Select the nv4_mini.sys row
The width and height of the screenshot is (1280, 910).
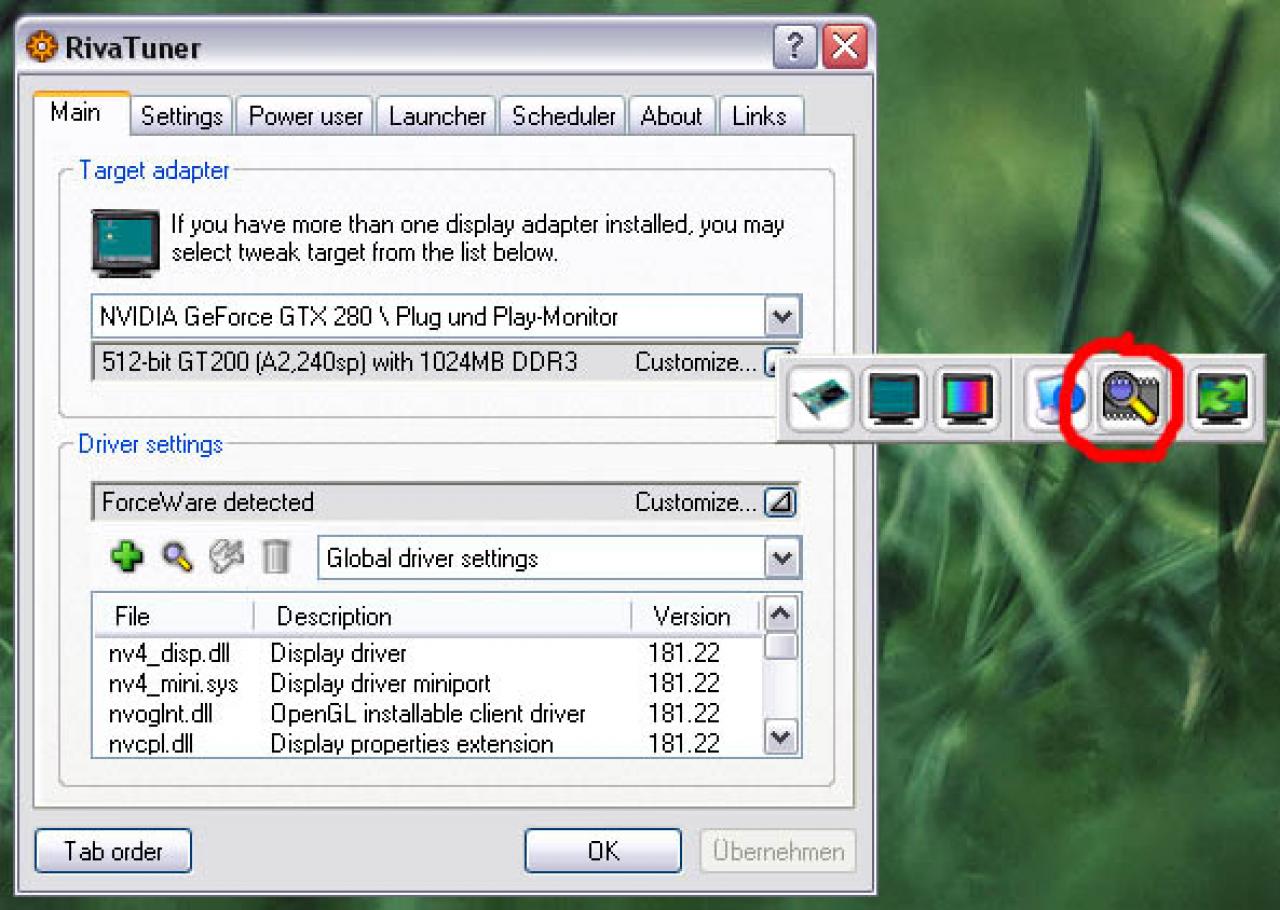click(428, 684)
